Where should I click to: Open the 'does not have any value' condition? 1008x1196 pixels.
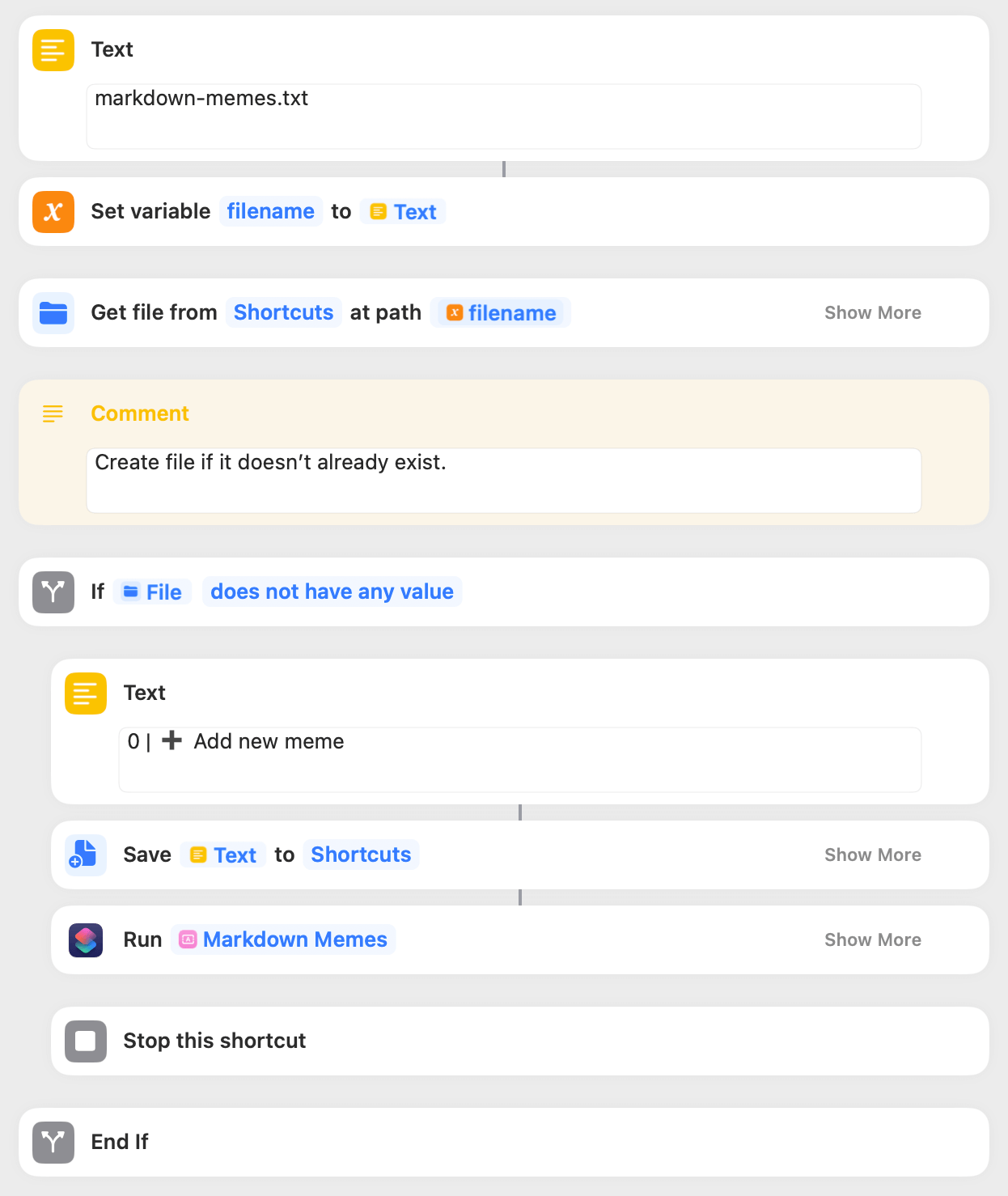pyautogui.click(x=332, y=592)
